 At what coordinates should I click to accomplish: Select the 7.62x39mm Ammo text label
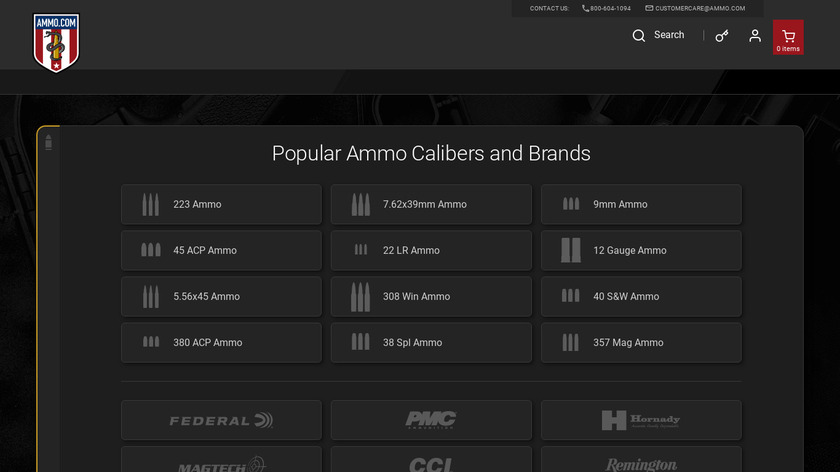[425, 205]
